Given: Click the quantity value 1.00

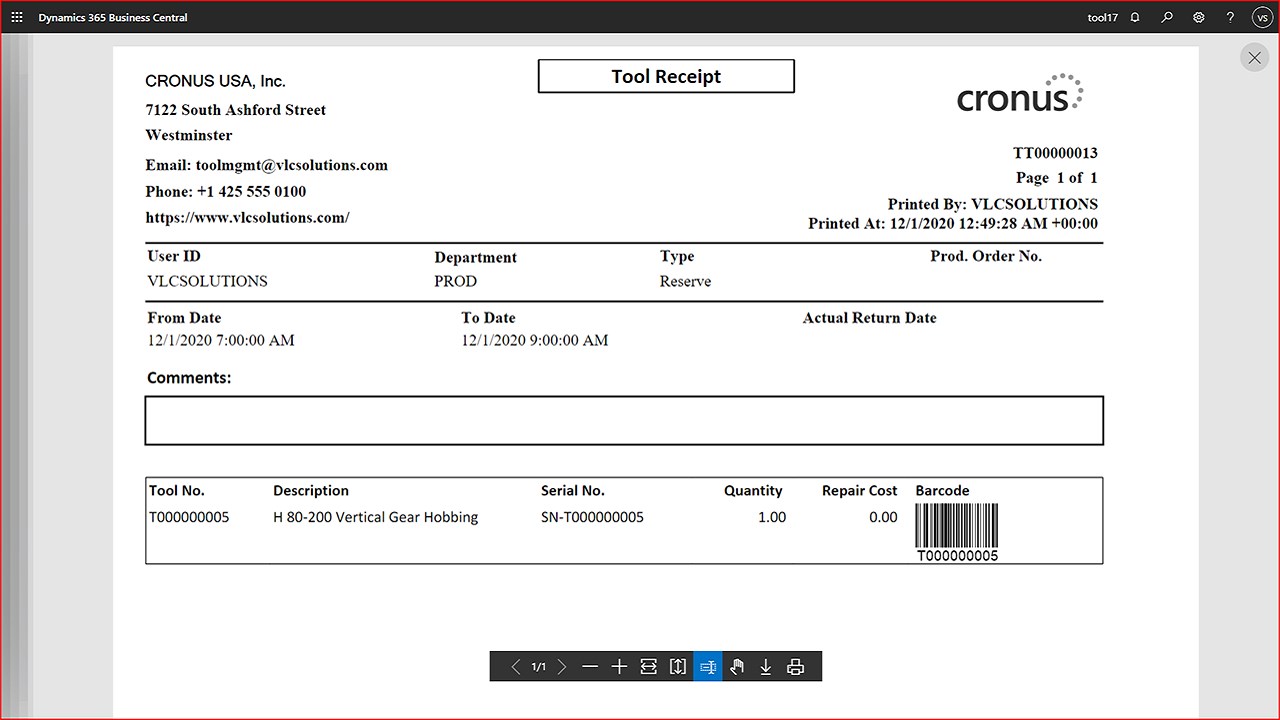Looking at the screenshot, I should point(771,517).
